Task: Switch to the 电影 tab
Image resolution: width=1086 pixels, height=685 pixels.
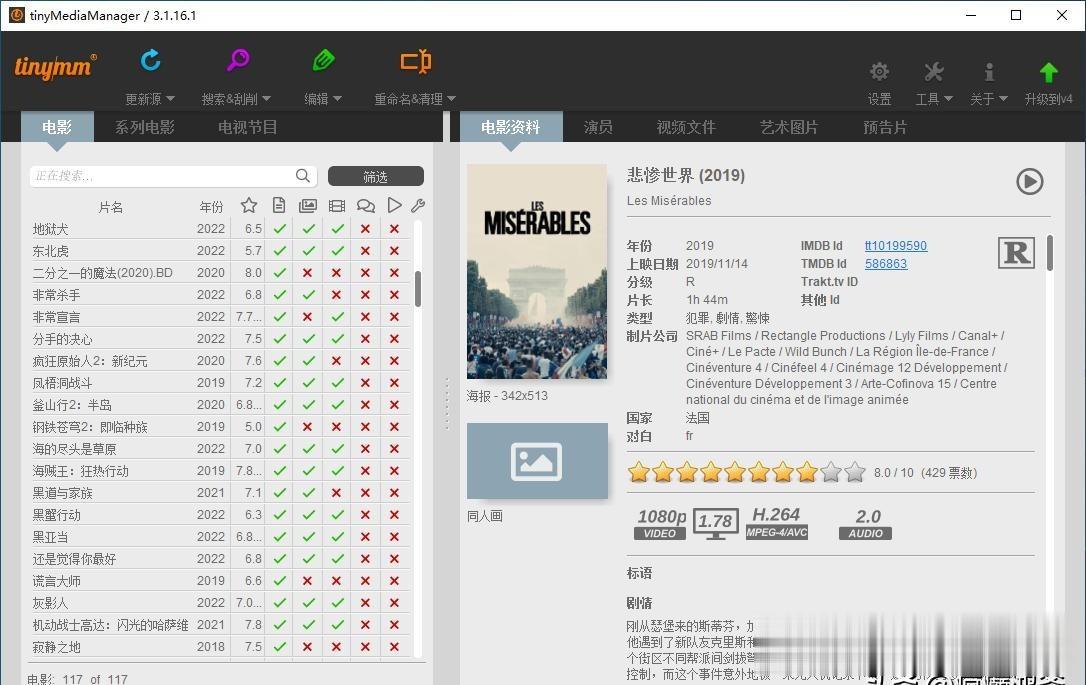Action: click(57, 127)
